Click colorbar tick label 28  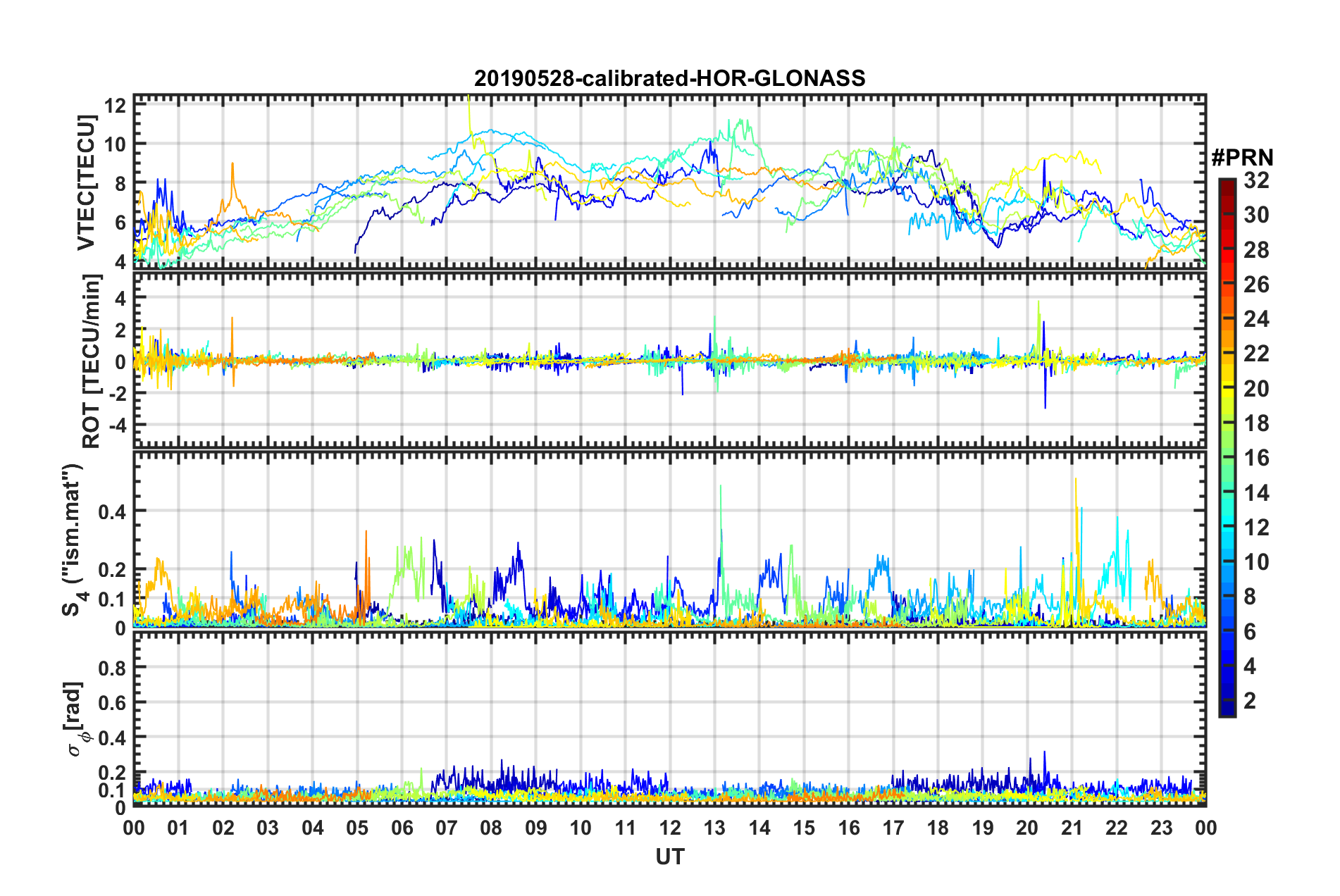1256,249
